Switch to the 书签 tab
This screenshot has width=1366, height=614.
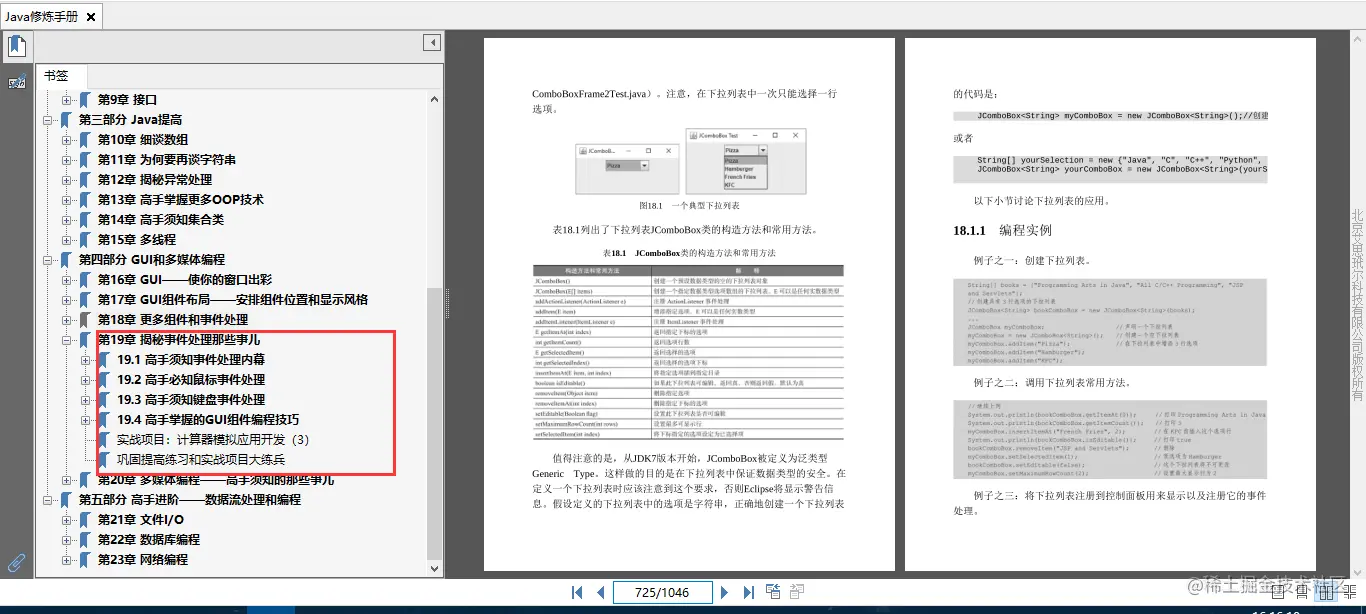click(59, 75)
